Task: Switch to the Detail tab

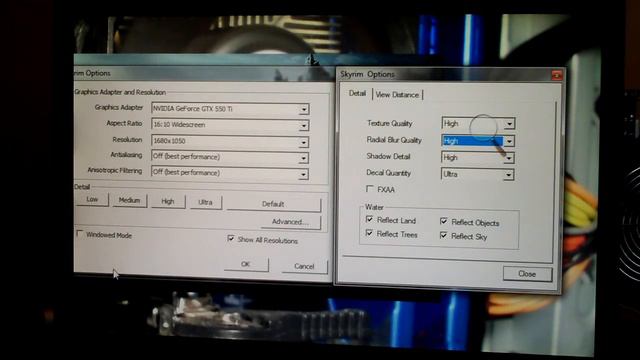Action: 357,93
